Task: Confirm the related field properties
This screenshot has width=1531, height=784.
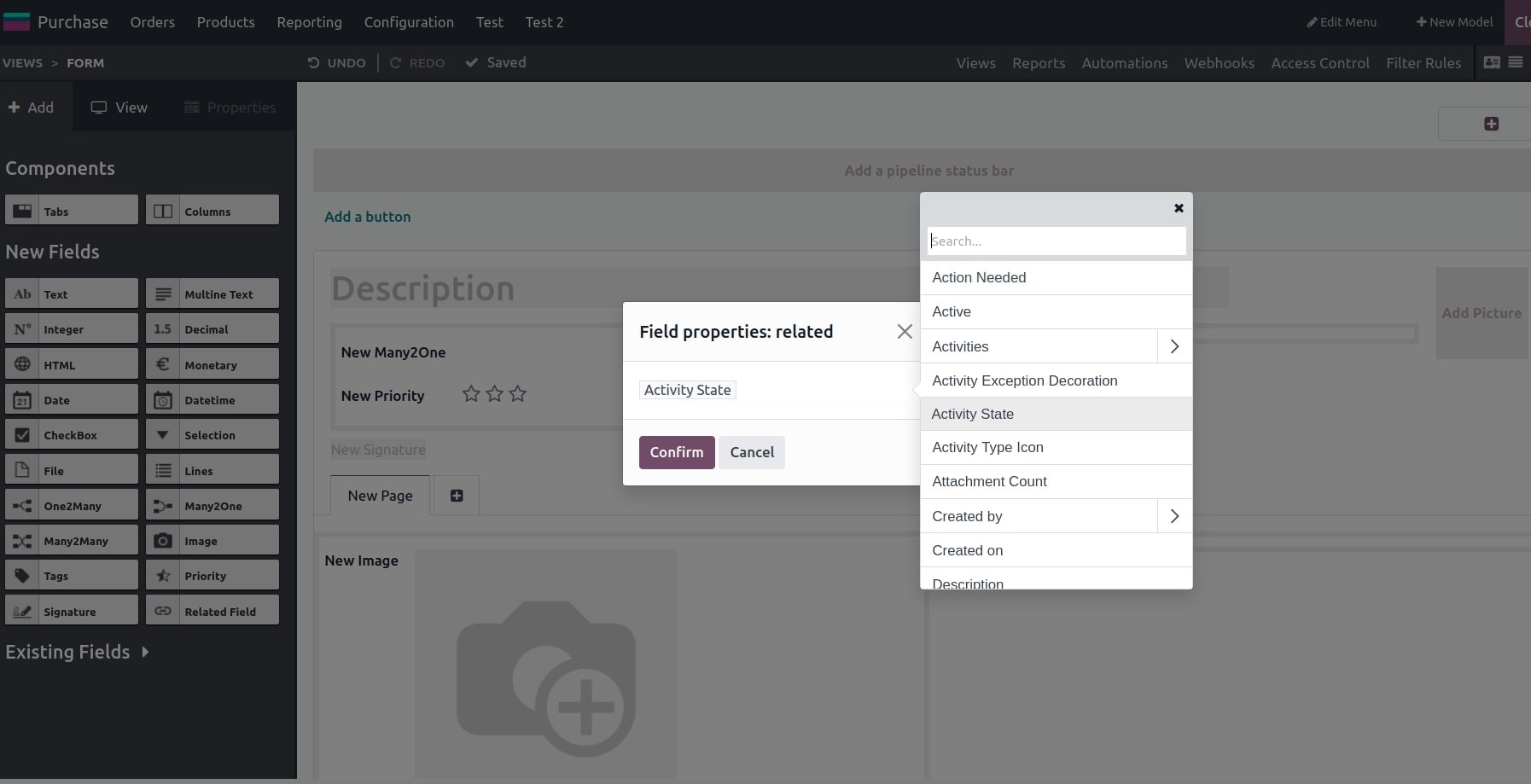Action: (x=677, y=452)
